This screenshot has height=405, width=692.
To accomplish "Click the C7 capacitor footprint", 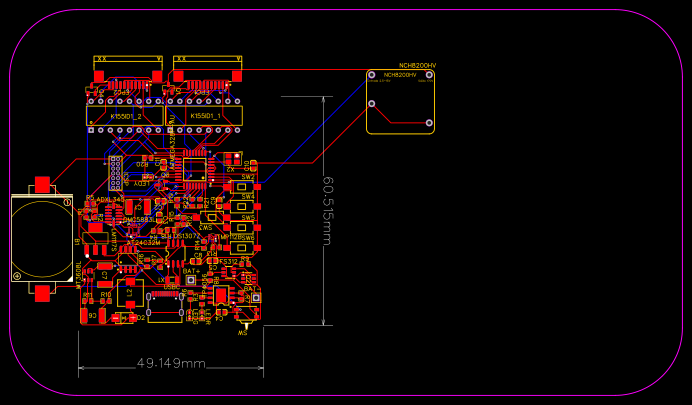I will [105, 275].
